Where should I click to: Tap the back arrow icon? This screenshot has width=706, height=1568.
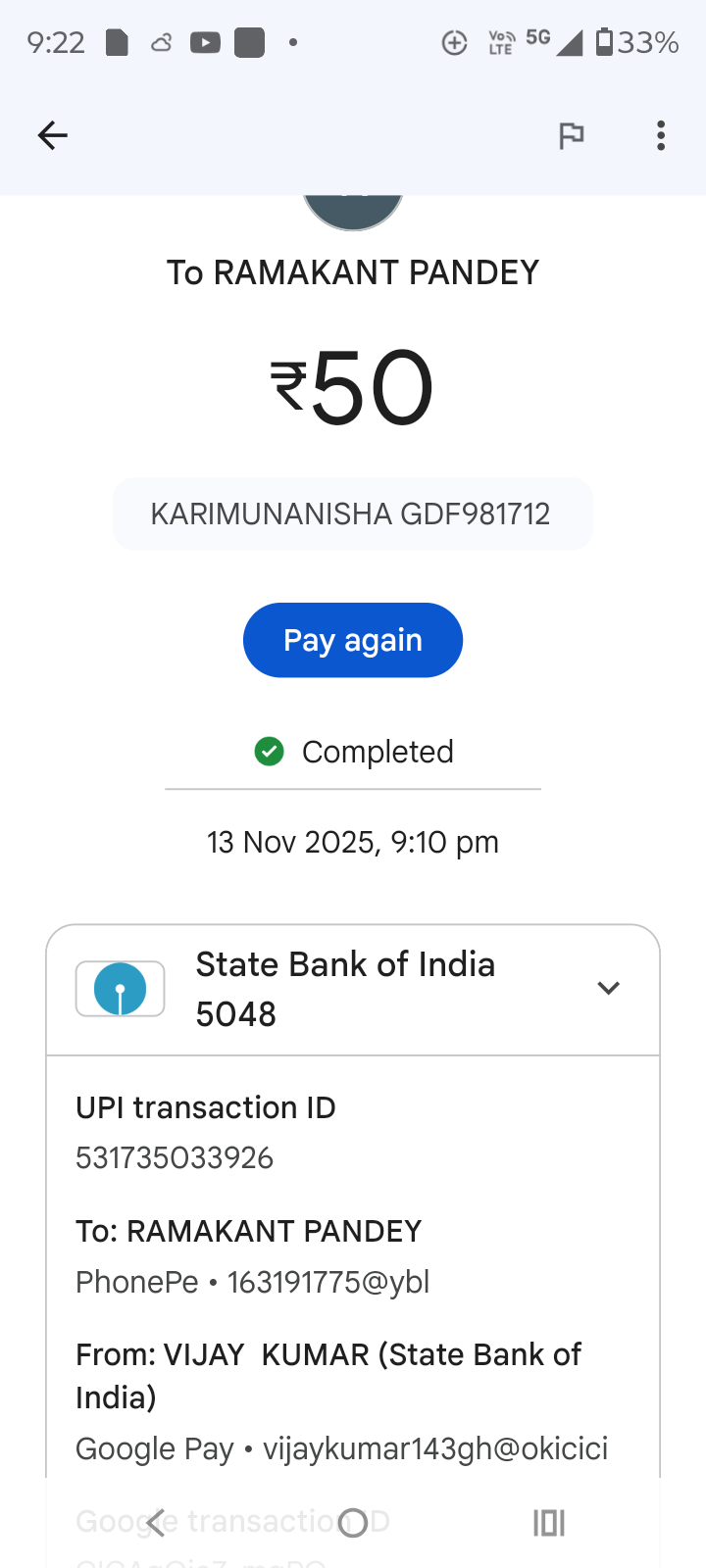pos(53,135)
